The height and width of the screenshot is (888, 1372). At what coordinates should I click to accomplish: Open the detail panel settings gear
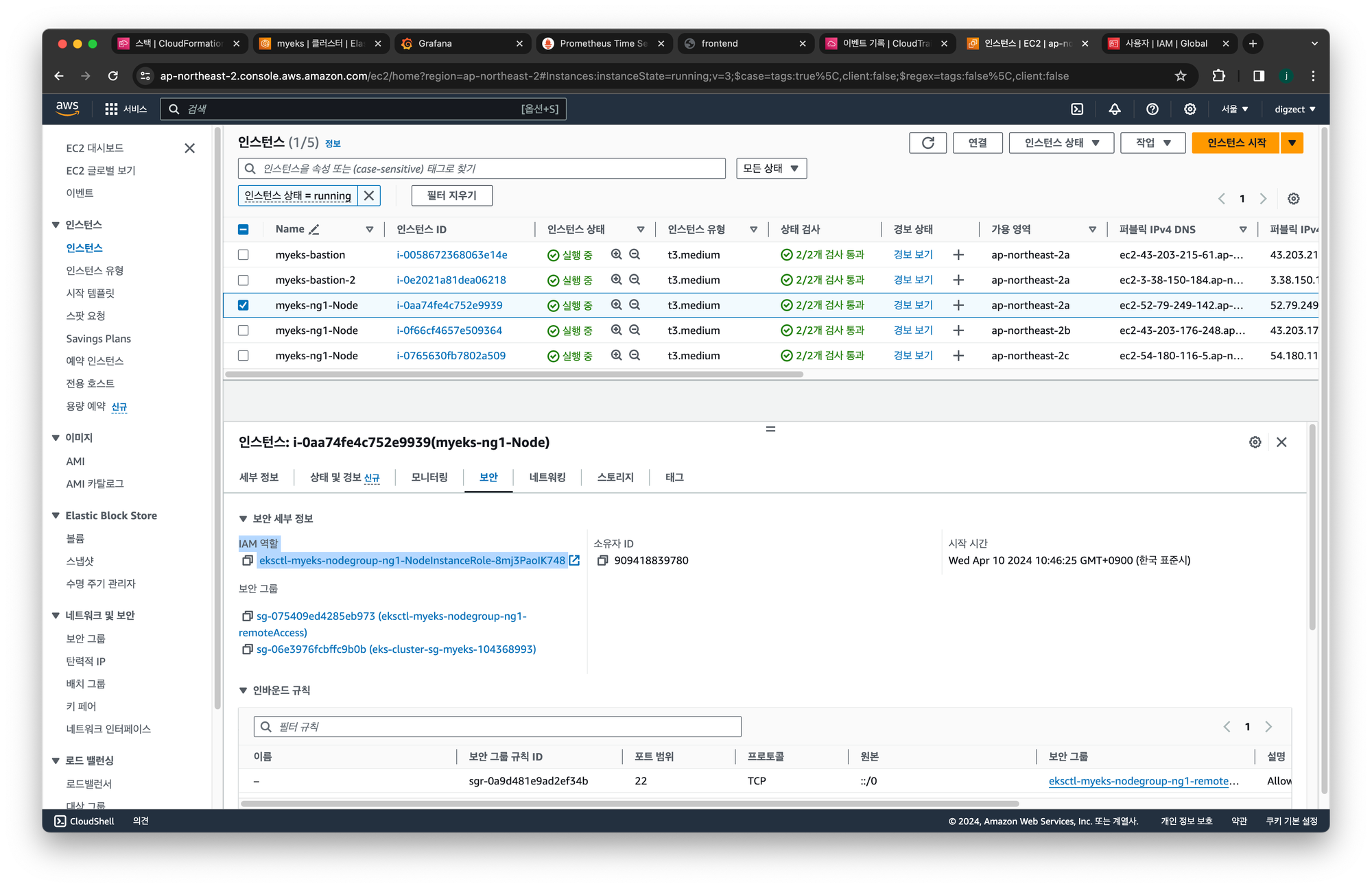tap(1255, 442)
